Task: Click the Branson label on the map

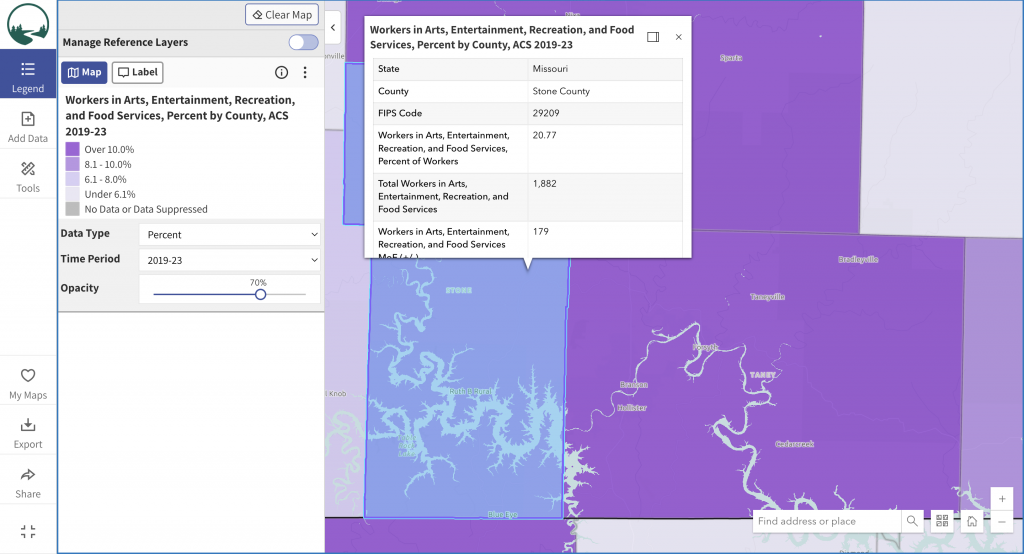Action: pyautogui.click(x=634, y=385)
